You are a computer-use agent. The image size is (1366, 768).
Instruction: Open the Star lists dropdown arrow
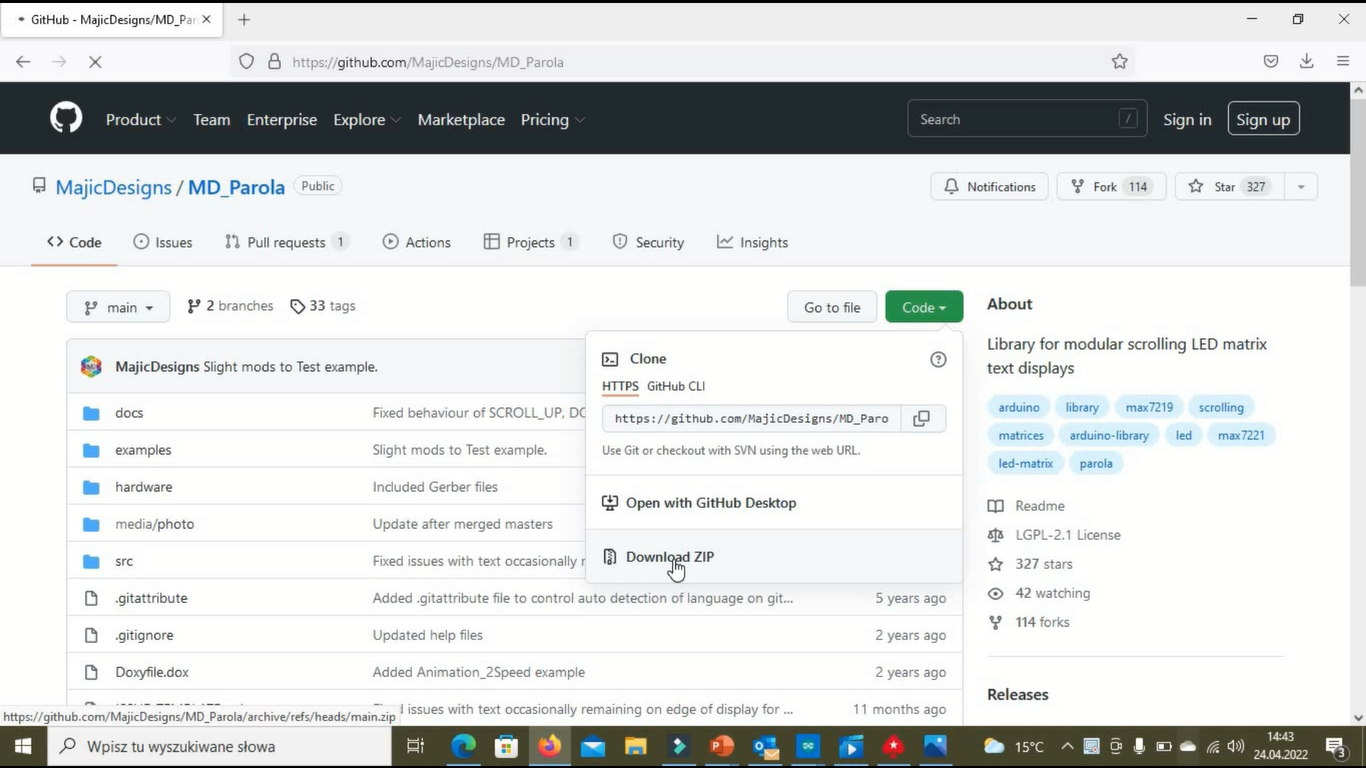(1300, 187)
